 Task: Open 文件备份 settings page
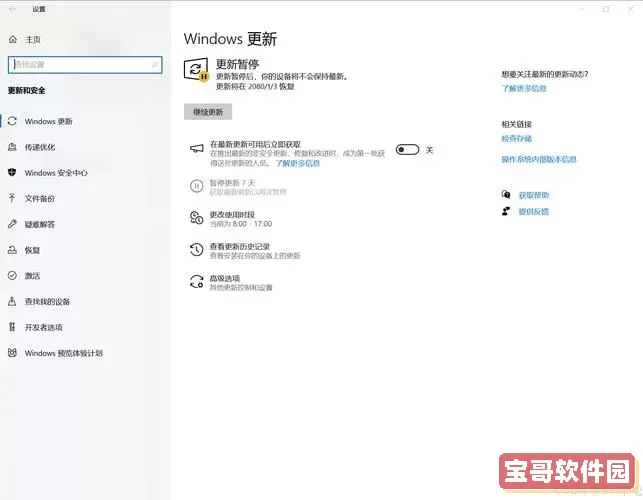40,199
